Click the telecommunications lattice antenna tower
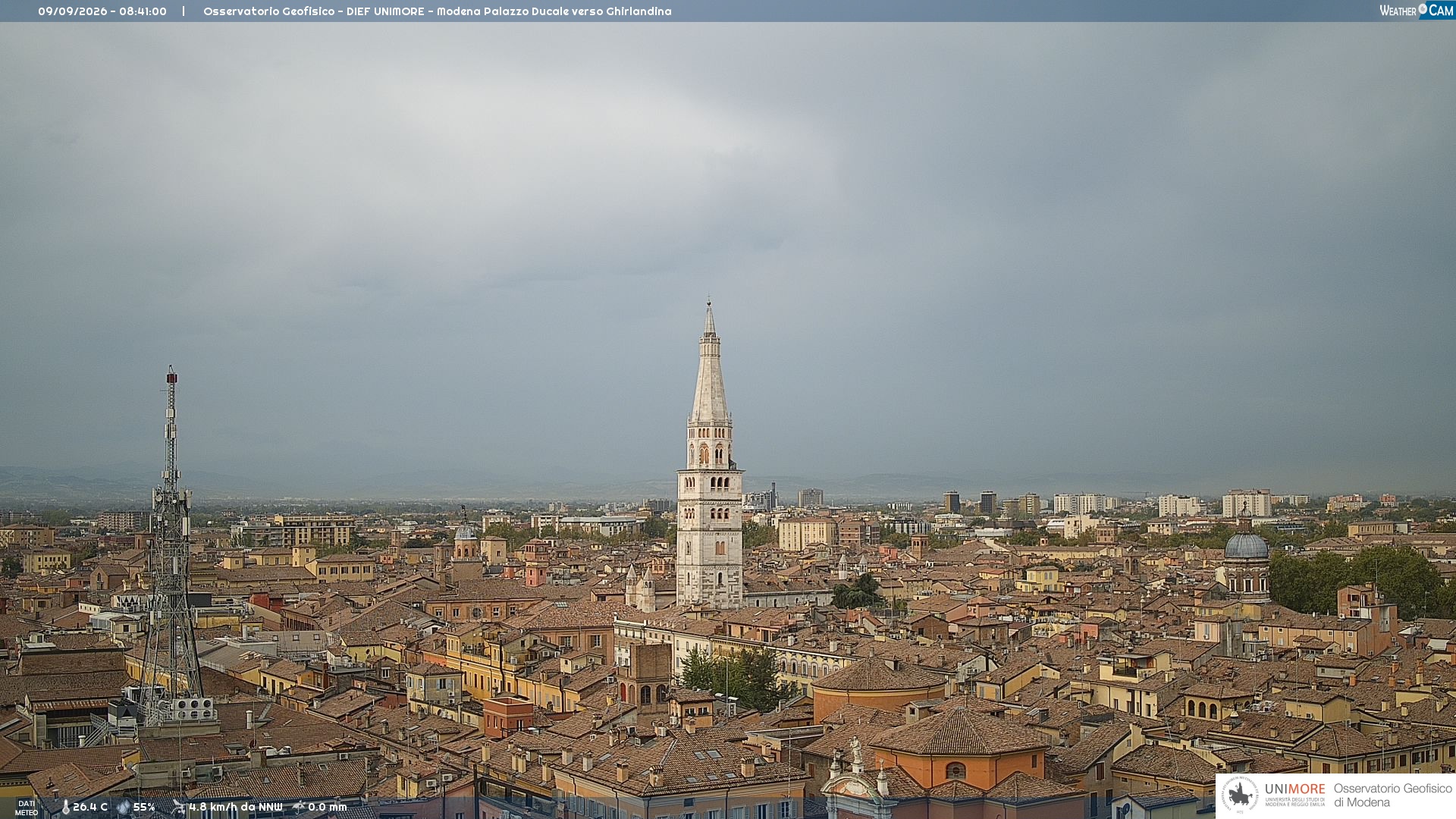This screenshot has width=1456, height=819. tap(171, 546)
